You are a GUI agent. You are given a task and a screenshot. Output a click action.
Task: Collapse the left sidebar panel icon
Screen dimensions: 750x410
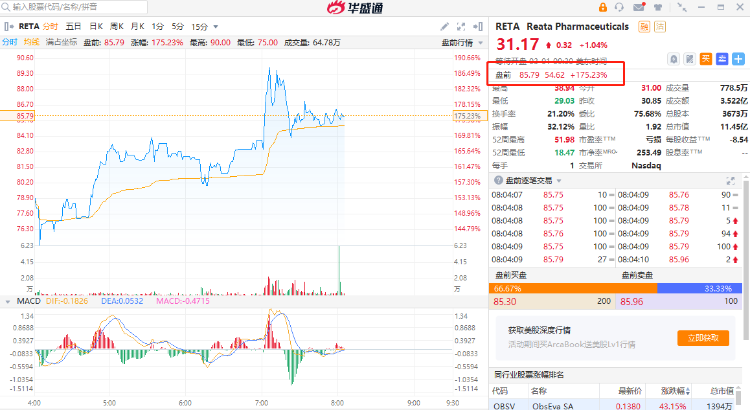[9, 26]
